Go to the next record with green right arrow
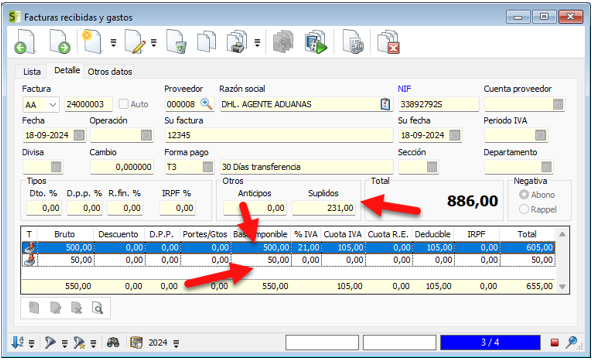 [x=59, y=42]
